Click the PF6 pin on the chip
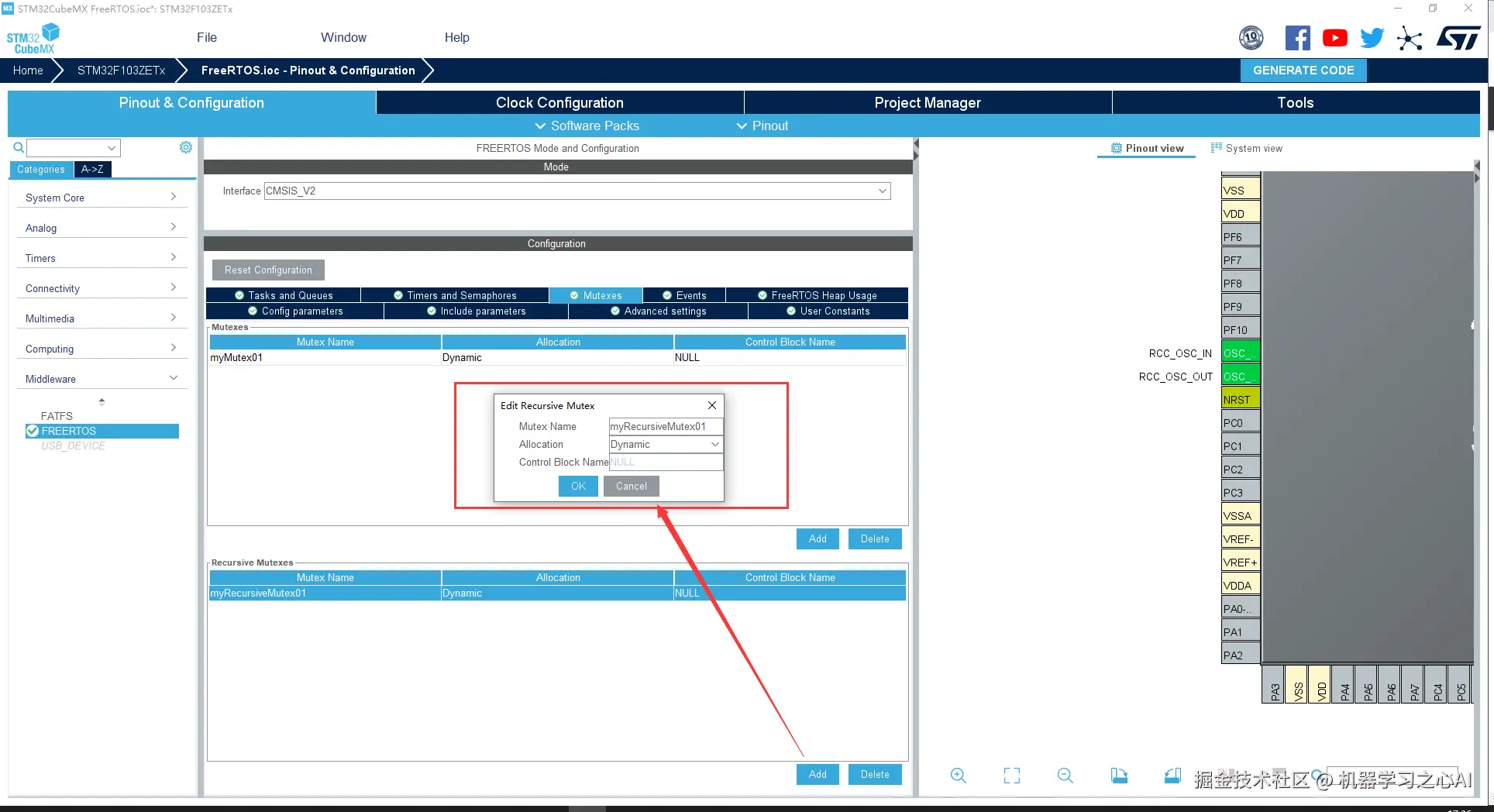 click(1241, 236)
